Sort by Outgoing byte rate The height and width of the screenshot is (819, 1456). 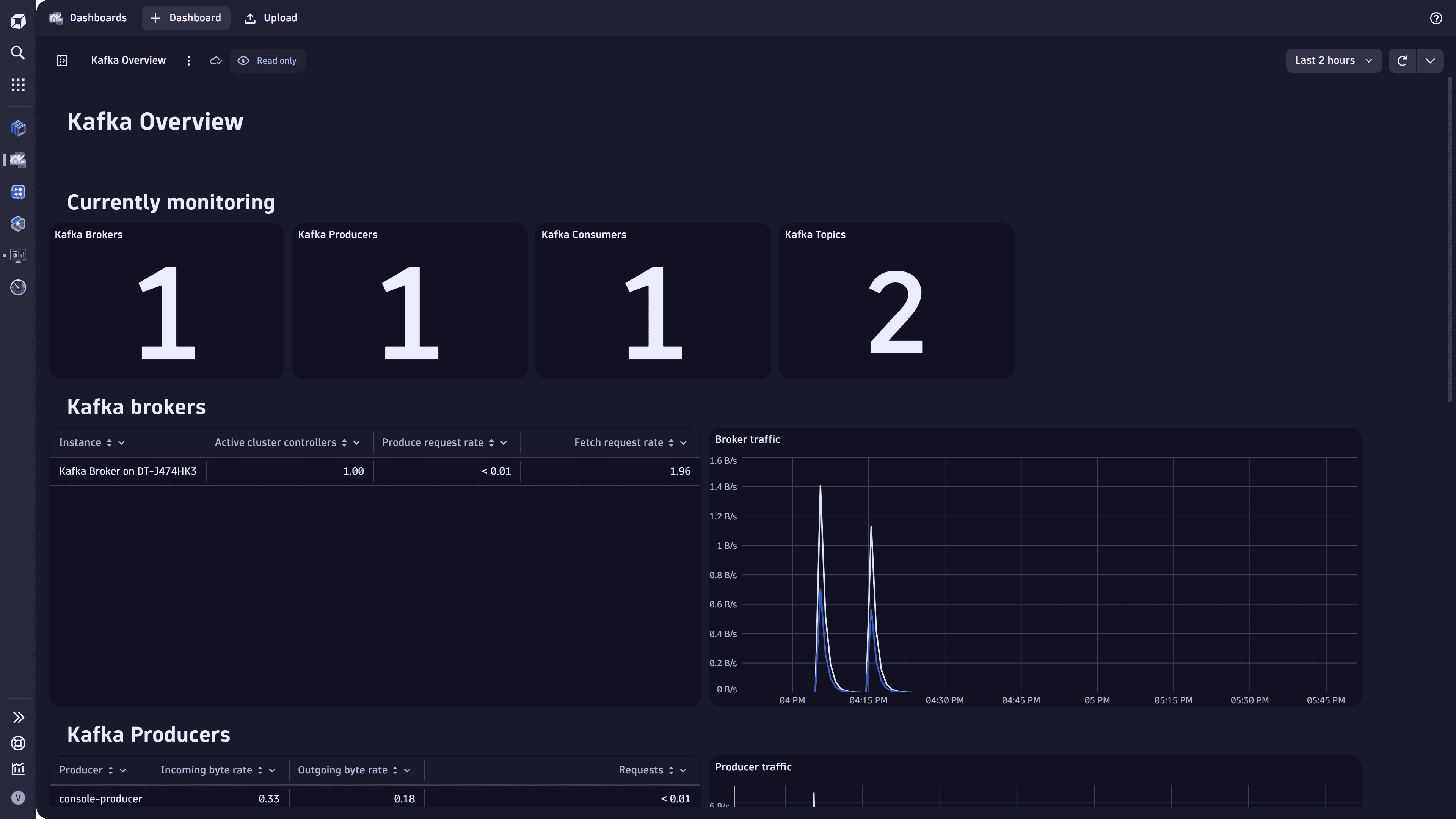[395, 770]
